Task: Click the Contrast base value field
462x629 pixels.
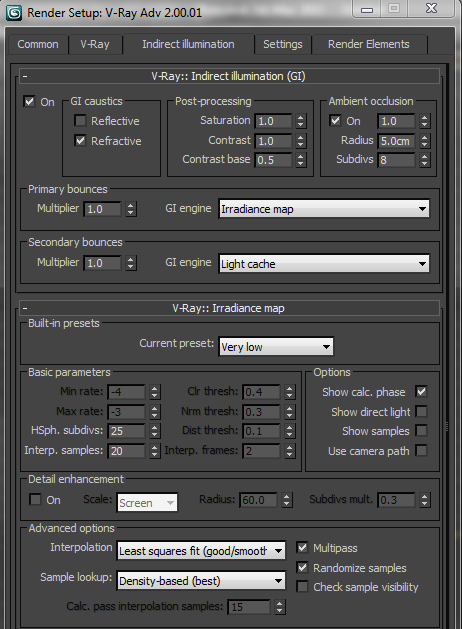Action: [274, 160]
